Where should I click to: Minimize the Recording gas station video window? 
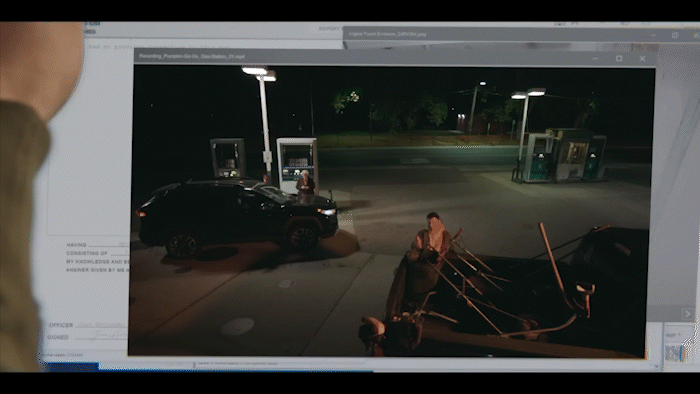coord(595,58)
